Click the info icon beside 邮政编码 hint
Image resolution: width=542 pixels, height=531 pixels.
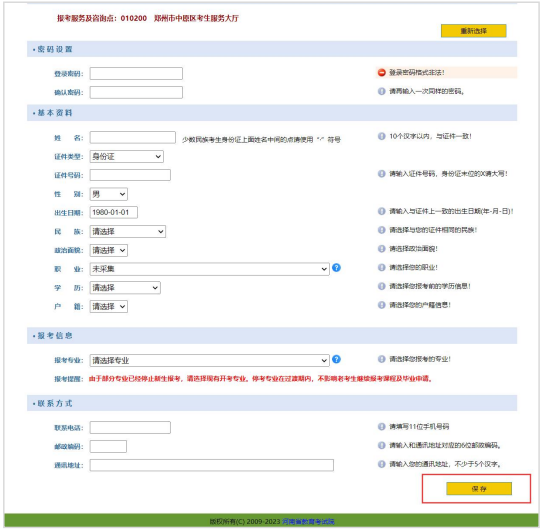(382, 445)
